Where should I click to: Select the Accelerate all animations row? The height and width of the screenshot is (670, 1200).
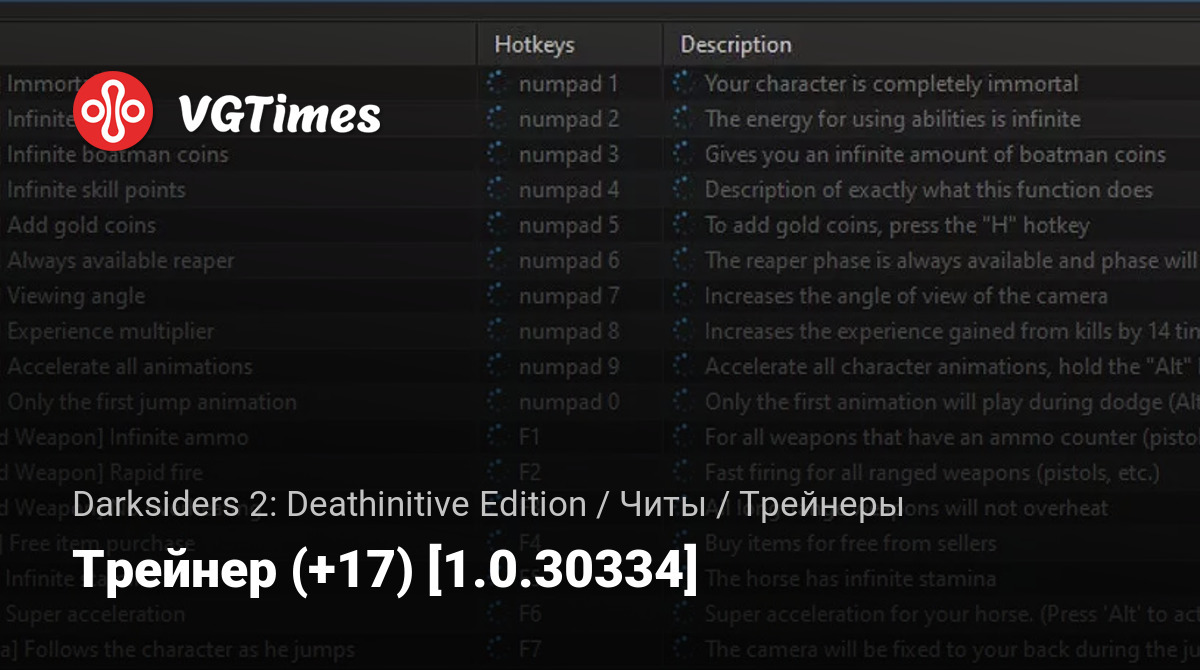click(130, 367)
